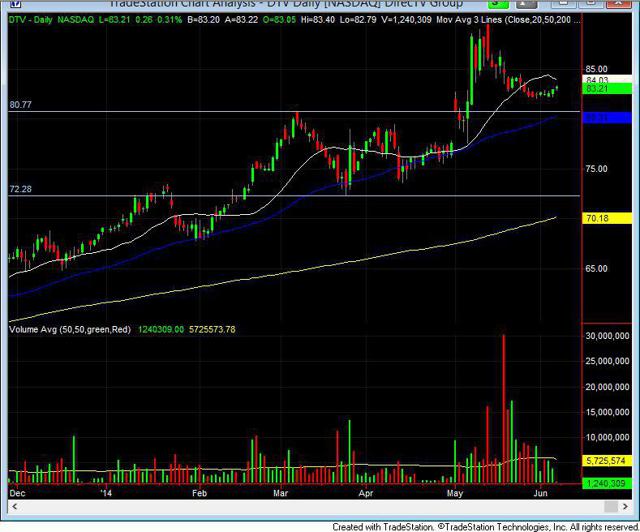Click the 25,000,000 volume axis label
The image size is (640, 532).
click(x=607, y=361)
